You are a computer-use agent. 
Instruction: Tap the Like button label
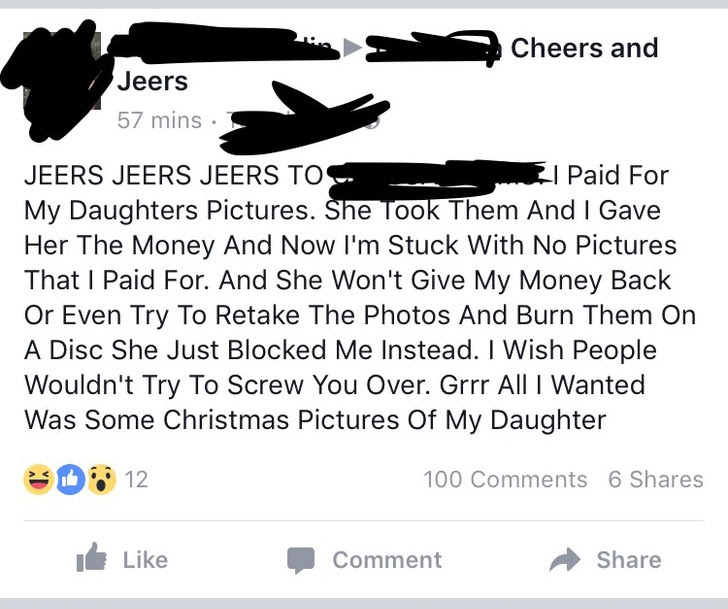pyautogui.click(x=145, y=560)
